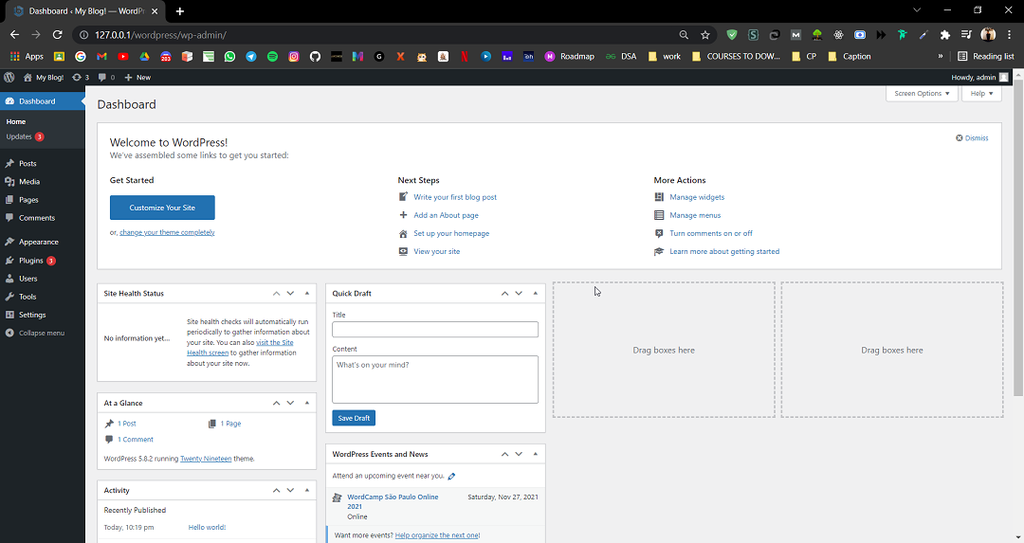Open Learn more about getting started link
1024x543 pixels.
[724, 252]
